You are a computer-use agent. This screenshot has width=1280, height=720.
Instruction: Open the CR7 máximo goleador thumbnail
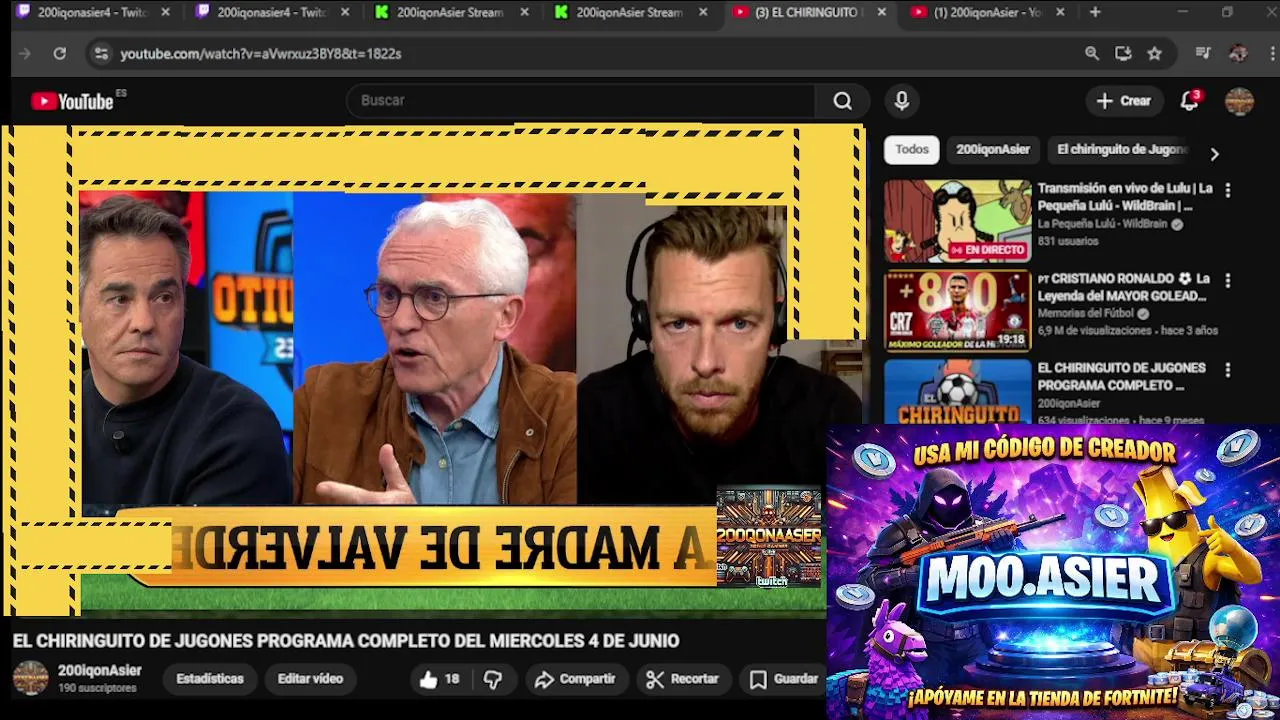point(957,311)
